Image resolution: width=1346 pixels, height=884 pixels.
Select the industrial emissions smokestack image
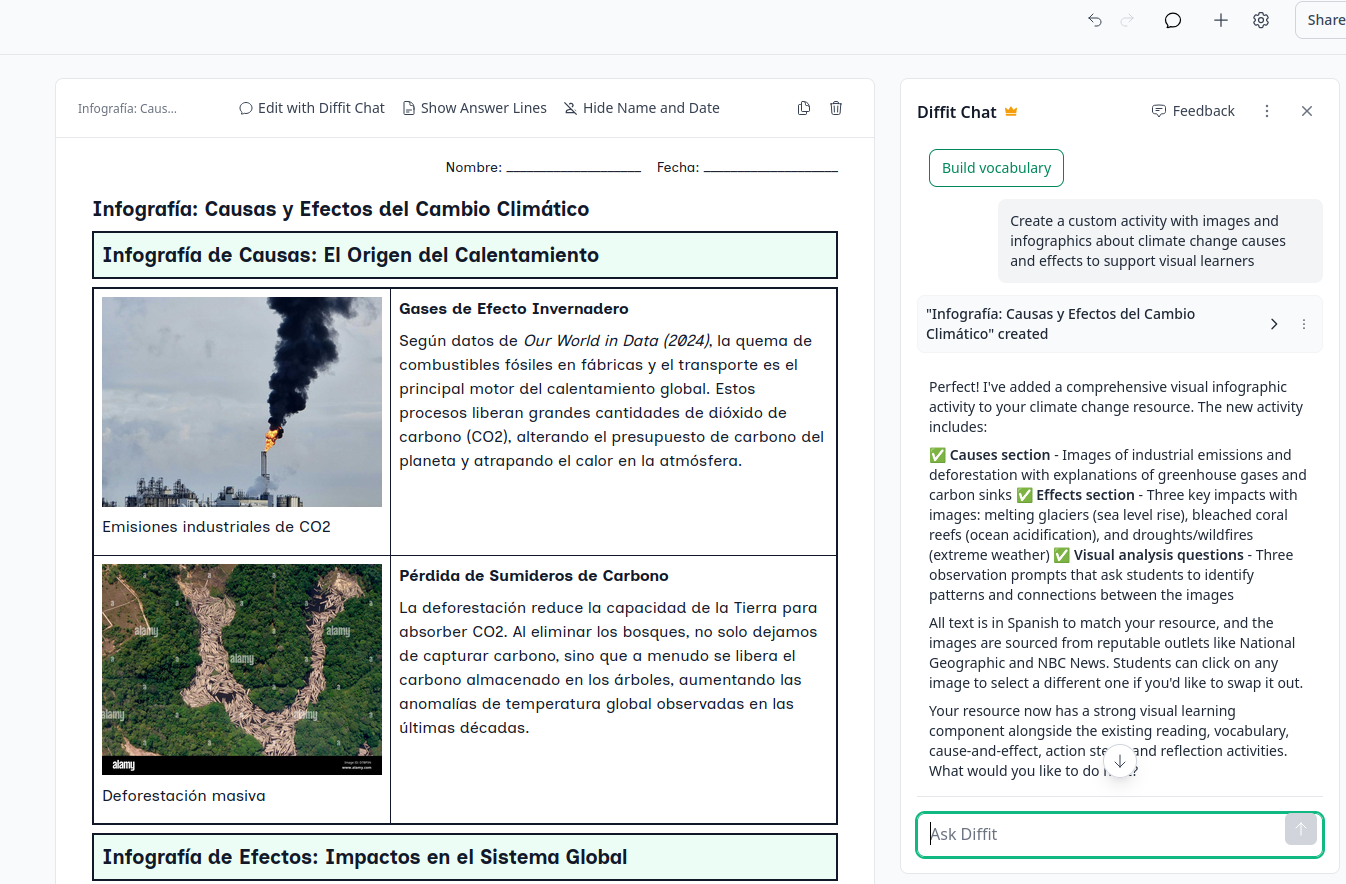point(242,402)
